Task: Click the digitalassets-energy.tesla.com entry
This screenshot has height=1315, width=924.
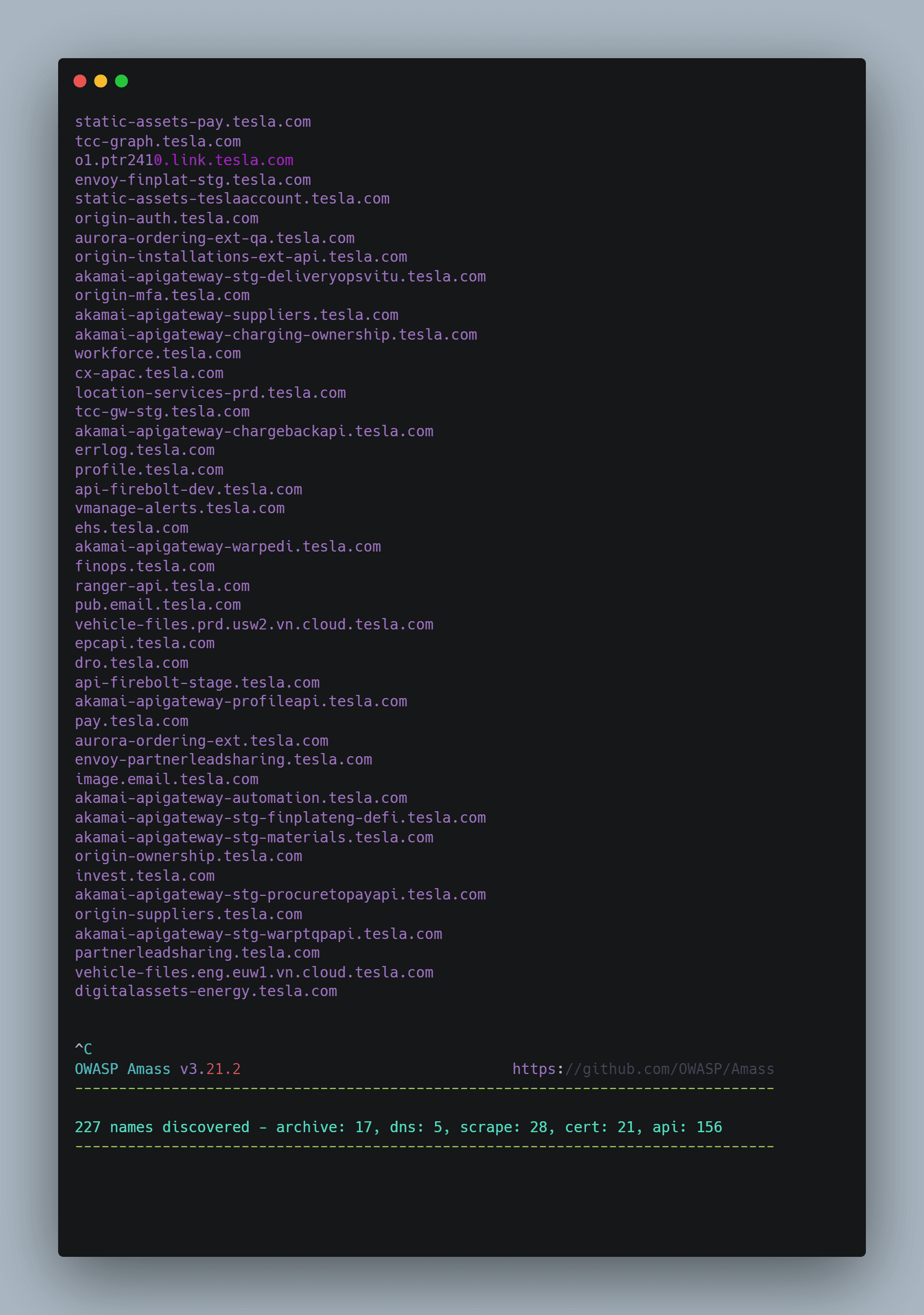Action: click(206, 991)
